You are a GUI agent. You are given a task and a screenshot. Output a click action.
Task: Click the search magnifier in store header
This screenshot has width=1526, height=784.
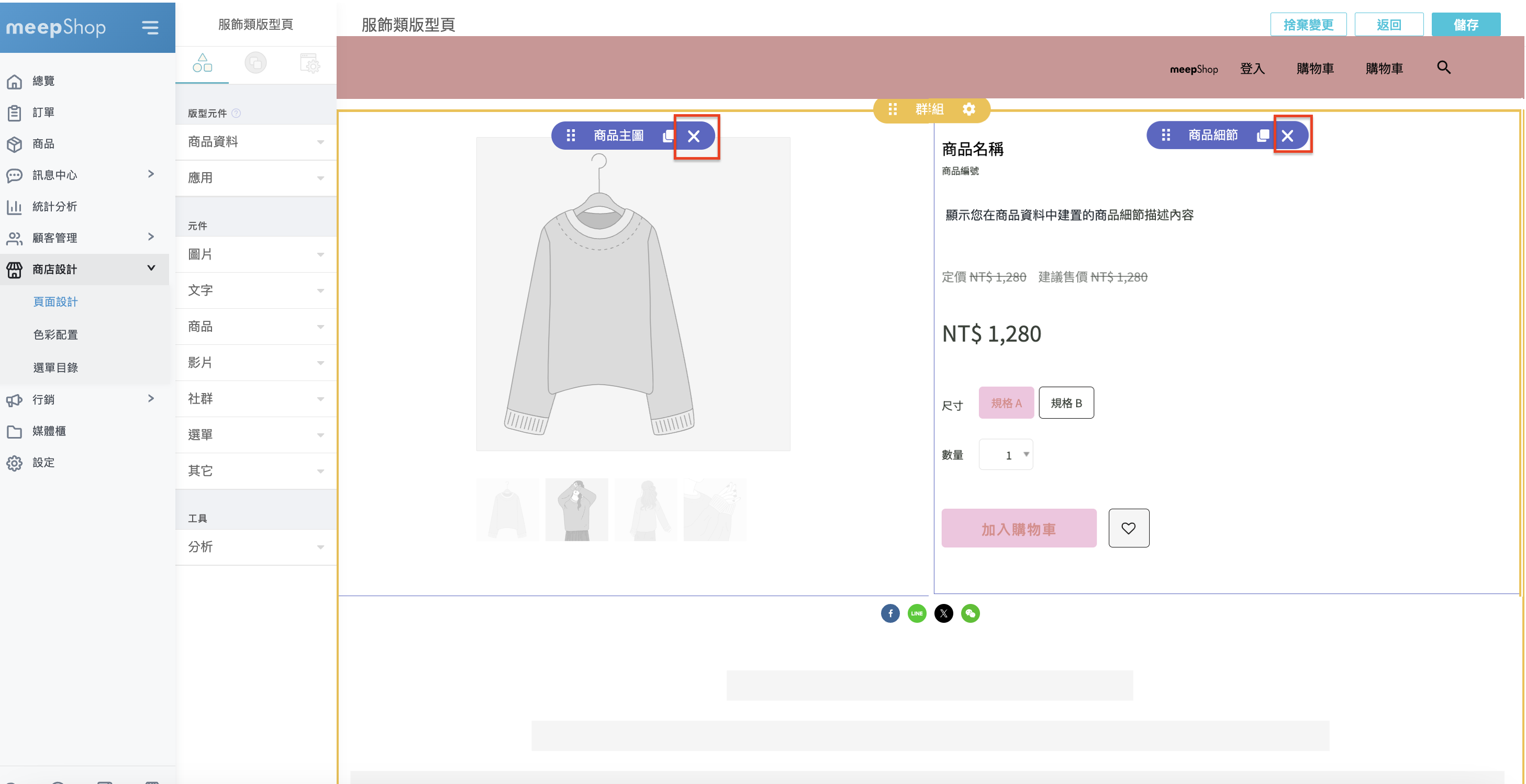tap(1444, 68)
